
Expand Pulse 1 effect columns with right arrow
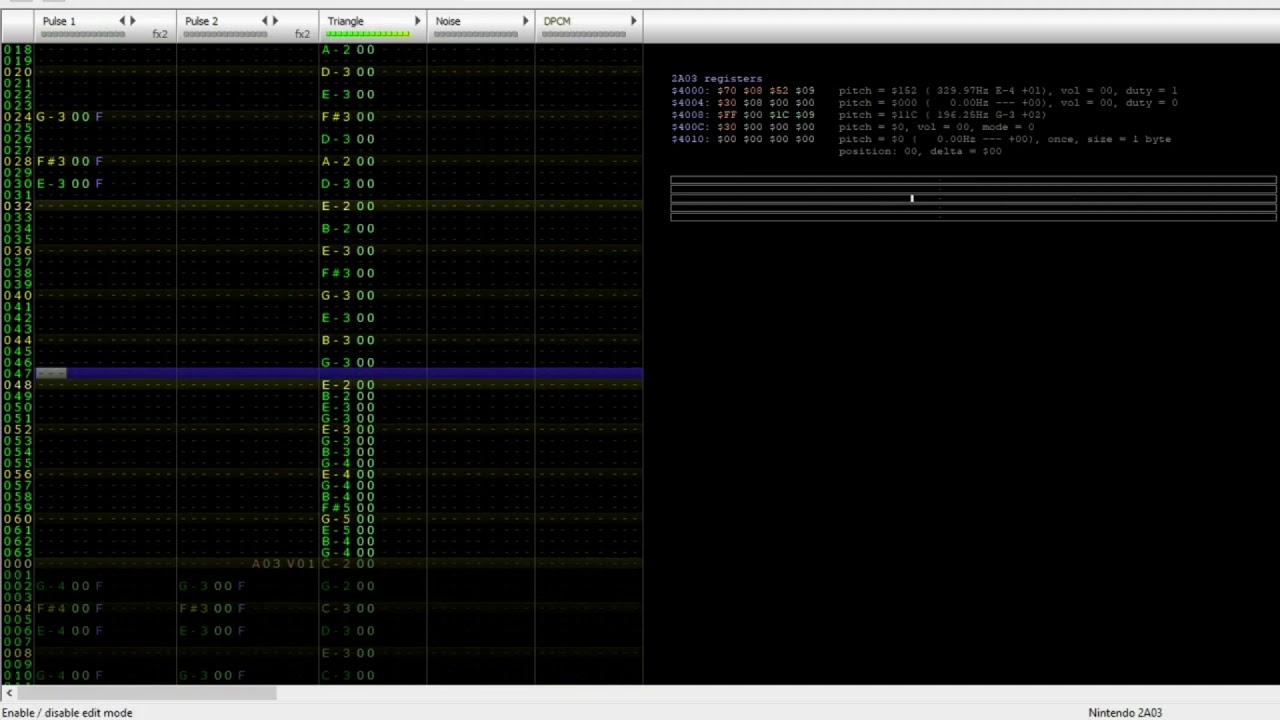(133, 21)
